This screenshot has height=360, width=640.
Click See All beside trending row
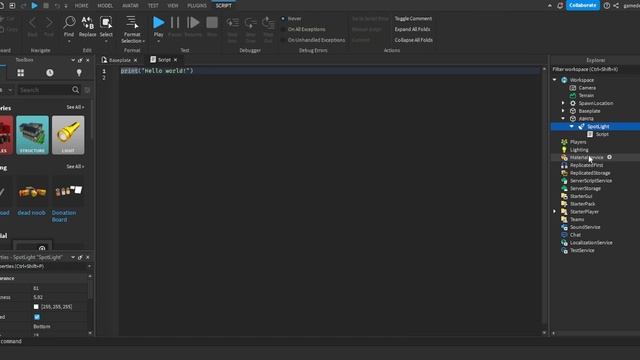coord(75,167)
